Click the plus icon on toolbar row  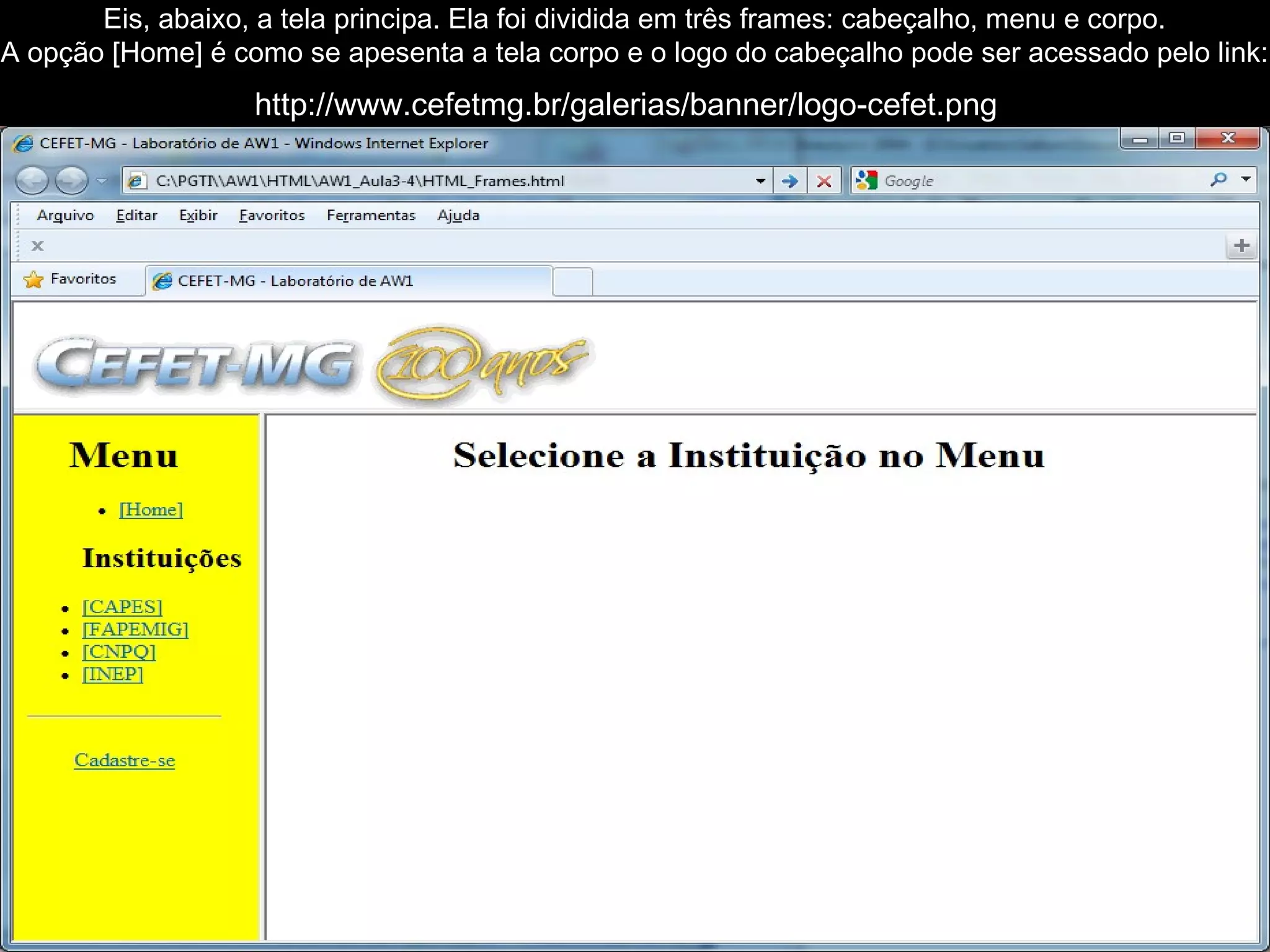tap(1241, 246)
